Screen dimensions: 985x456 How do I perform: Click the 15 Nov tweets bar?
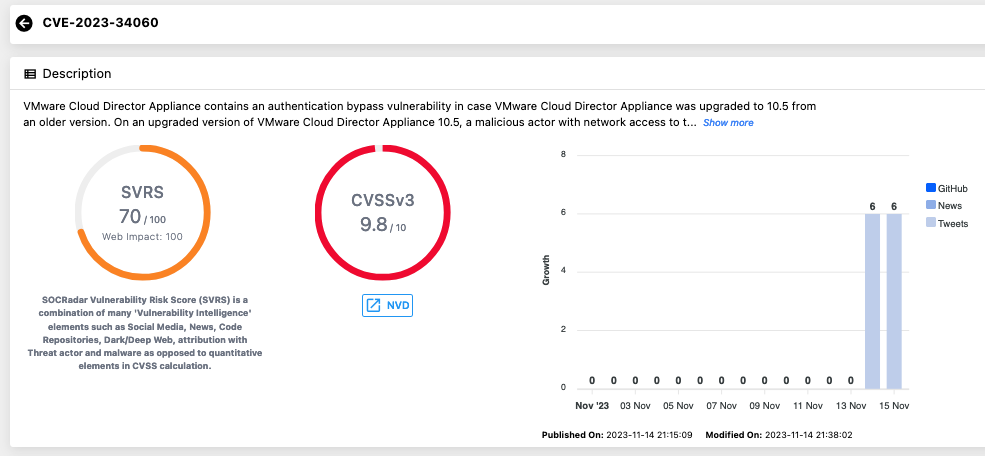pos(894,301)
